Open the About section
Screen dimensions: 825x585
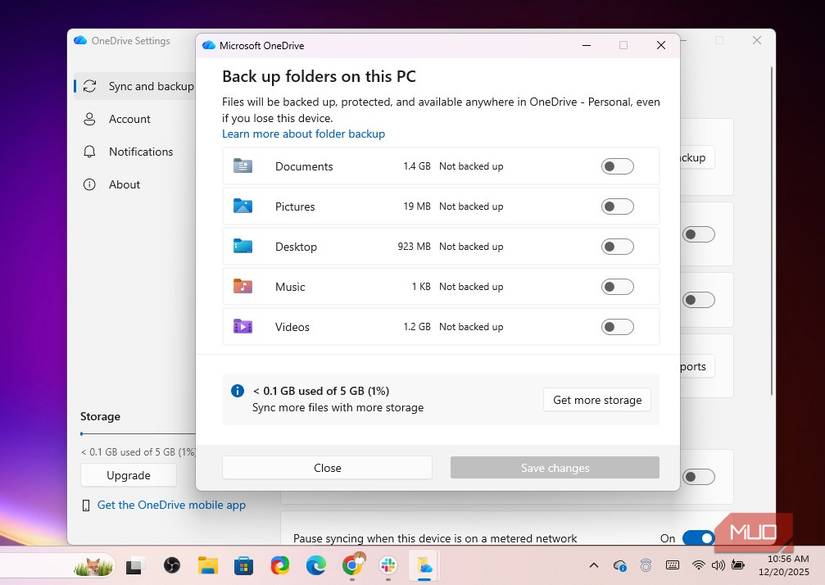[x=124, y=184]
